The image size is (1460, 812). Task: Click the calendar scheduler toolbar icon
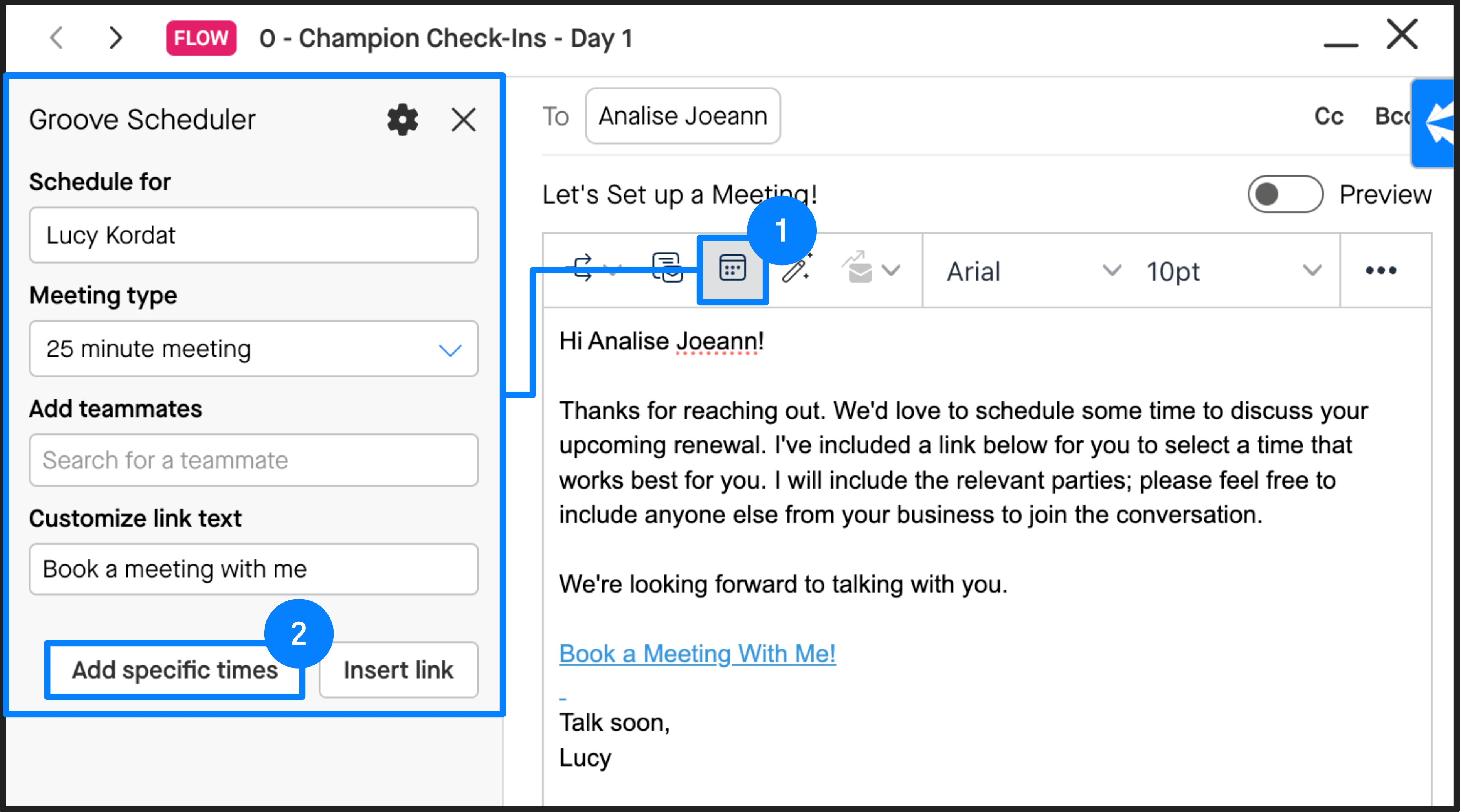[x=732, y=269]
